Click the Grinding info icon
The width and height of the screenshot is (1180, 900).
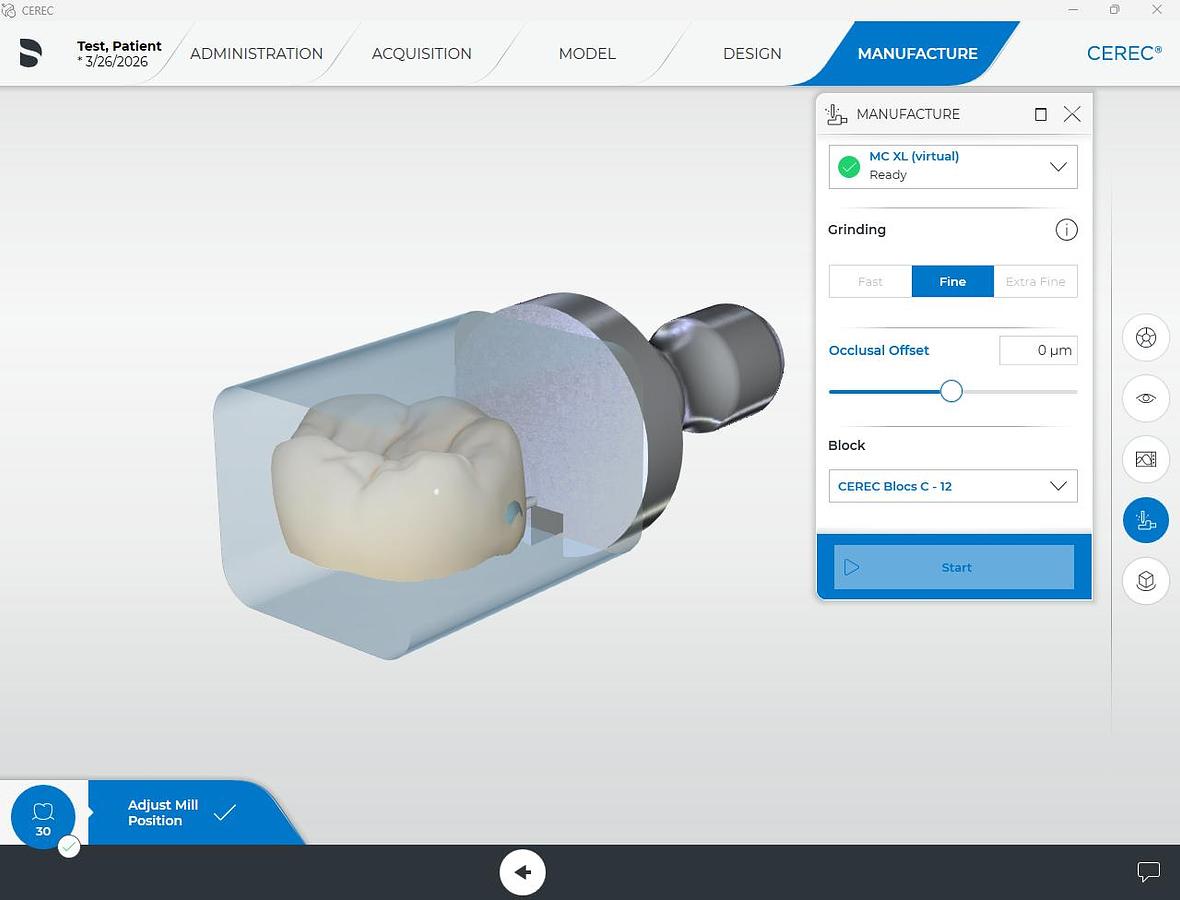pos(1066,230)
